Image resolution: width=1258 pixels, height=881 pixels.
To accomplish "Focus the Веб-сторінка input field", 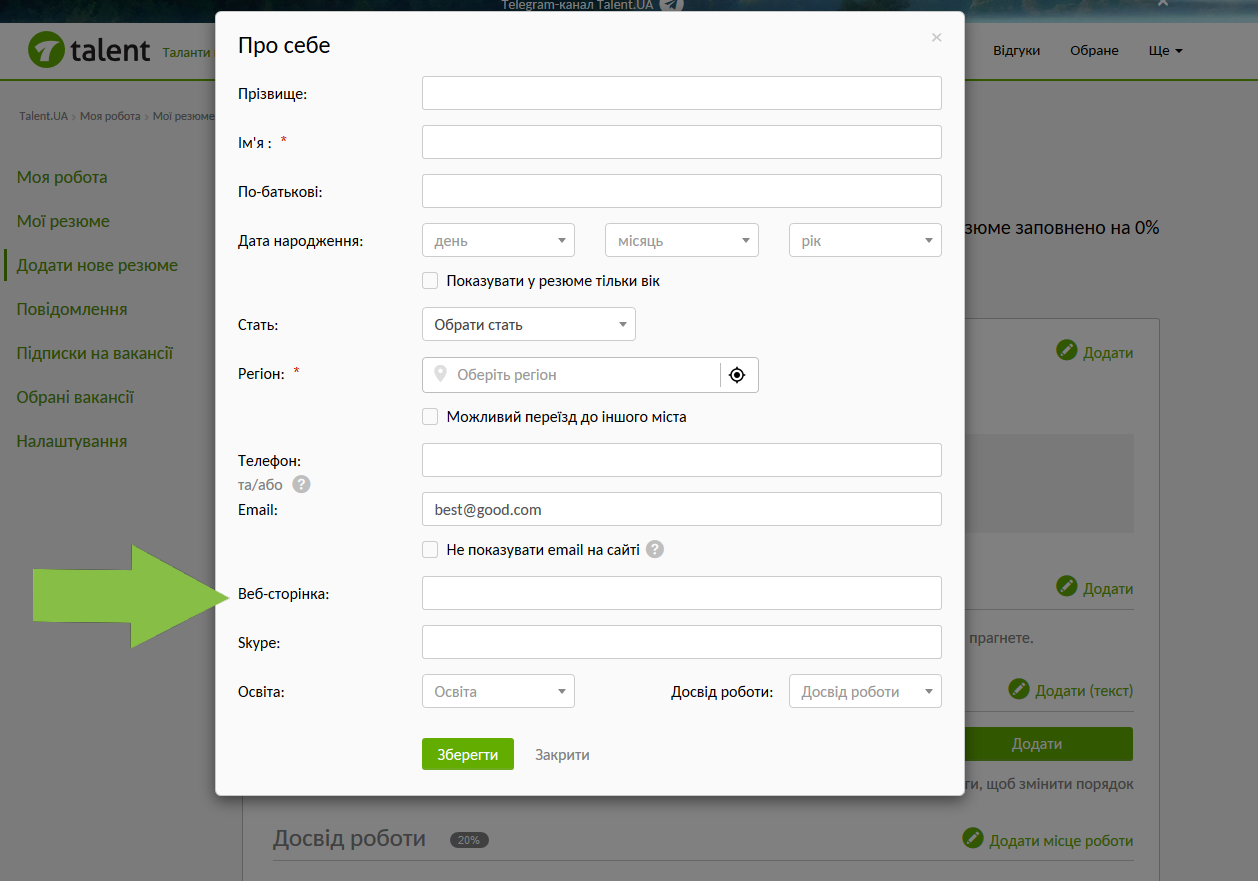I will (682, 593).
